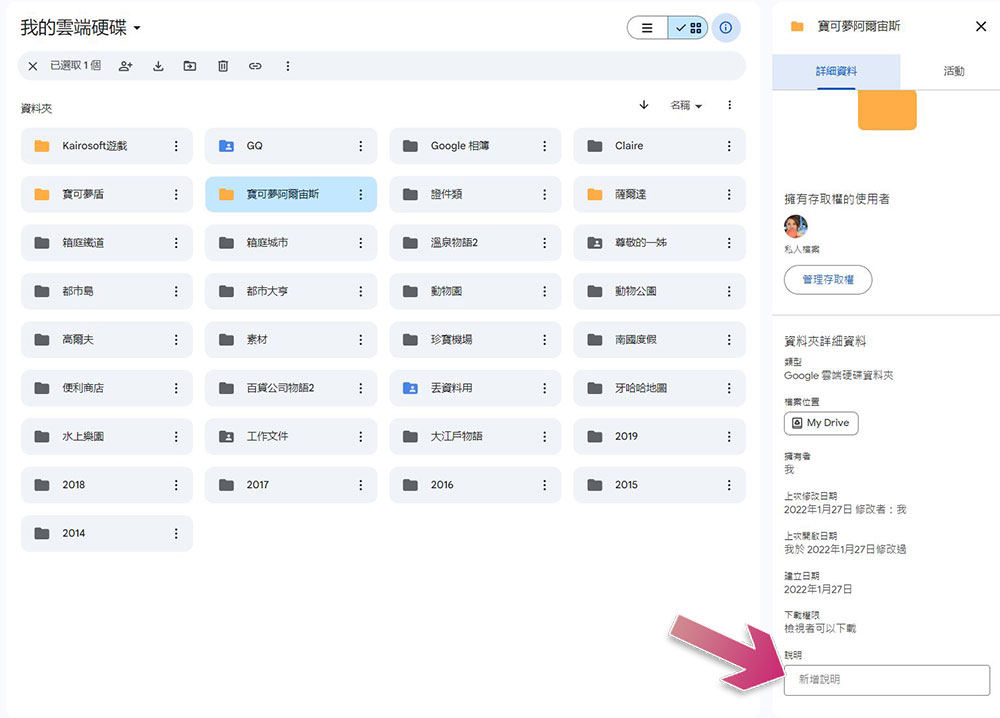Screen dimensions: 1000x718
Task: Open more options for 都市大亨 folder
Action: [360, 291]
